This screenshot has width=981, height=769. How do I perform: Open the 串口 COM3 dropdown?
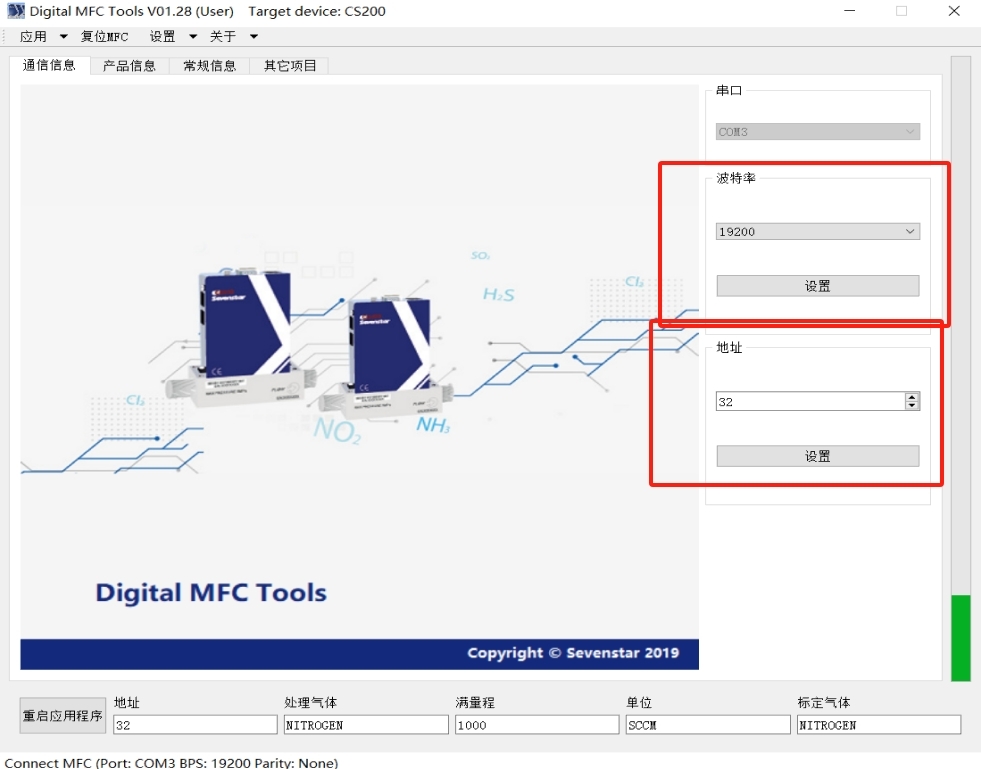click(817, 132)
